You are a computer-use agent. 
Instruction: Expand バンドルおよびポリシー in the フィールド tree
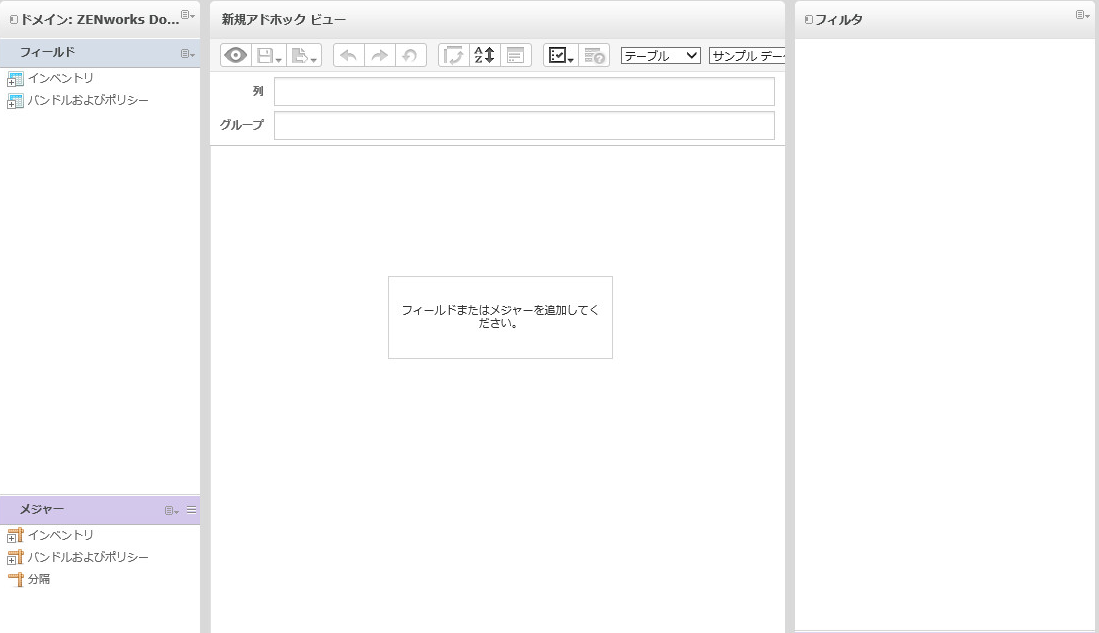[11, 104]
